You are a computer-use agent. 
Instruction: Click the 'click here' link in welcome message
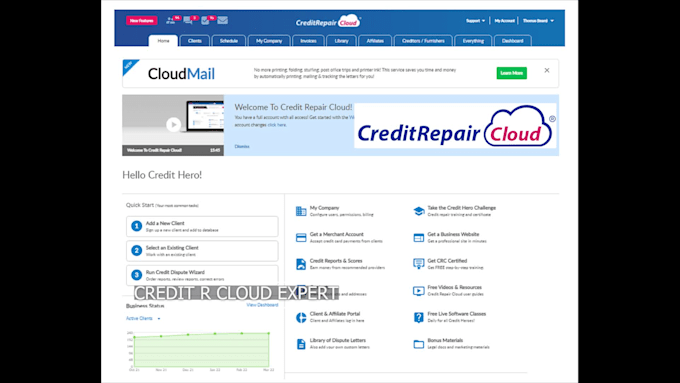(x=277, y=125)
